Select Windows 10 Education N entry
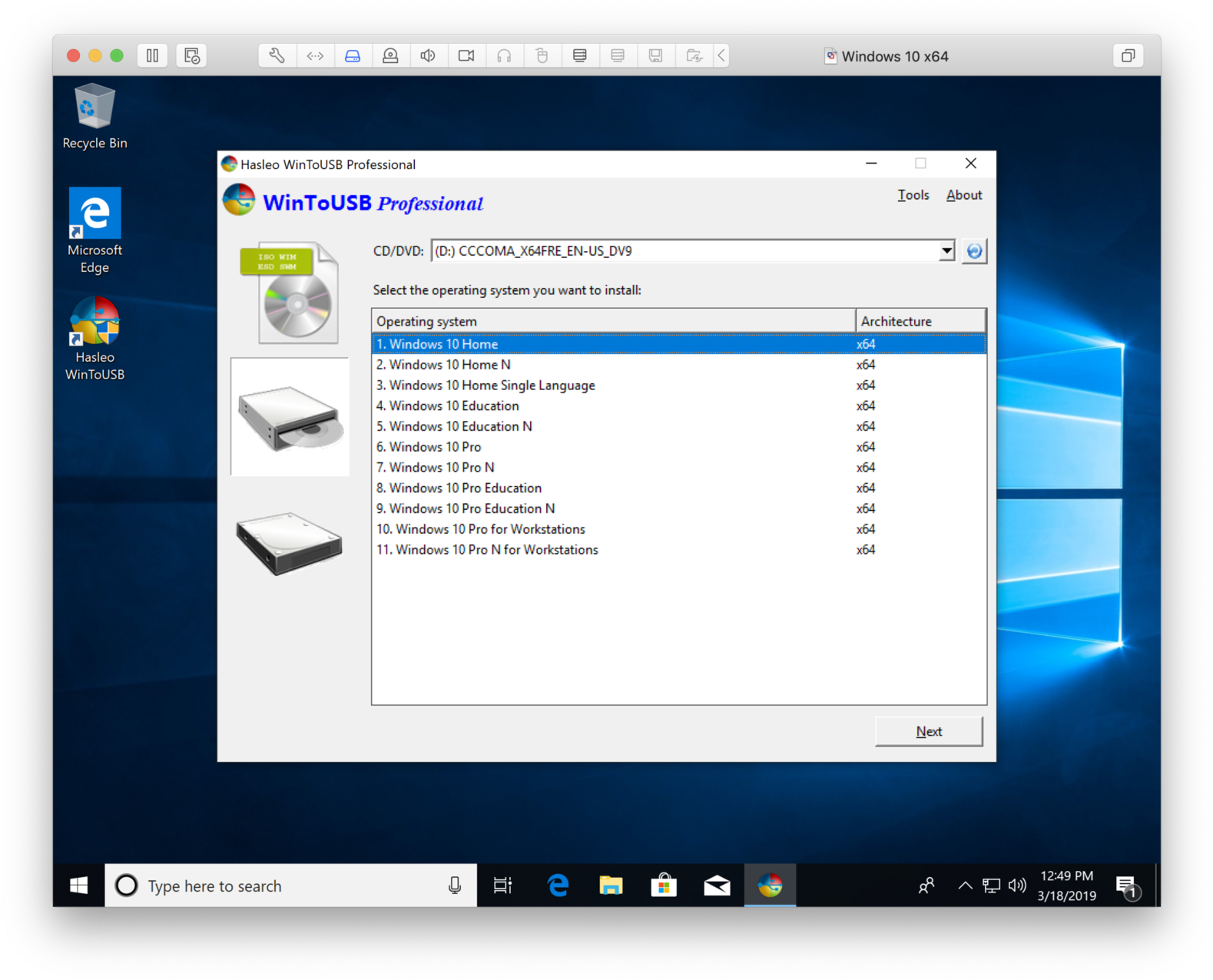 pos(460,426)
